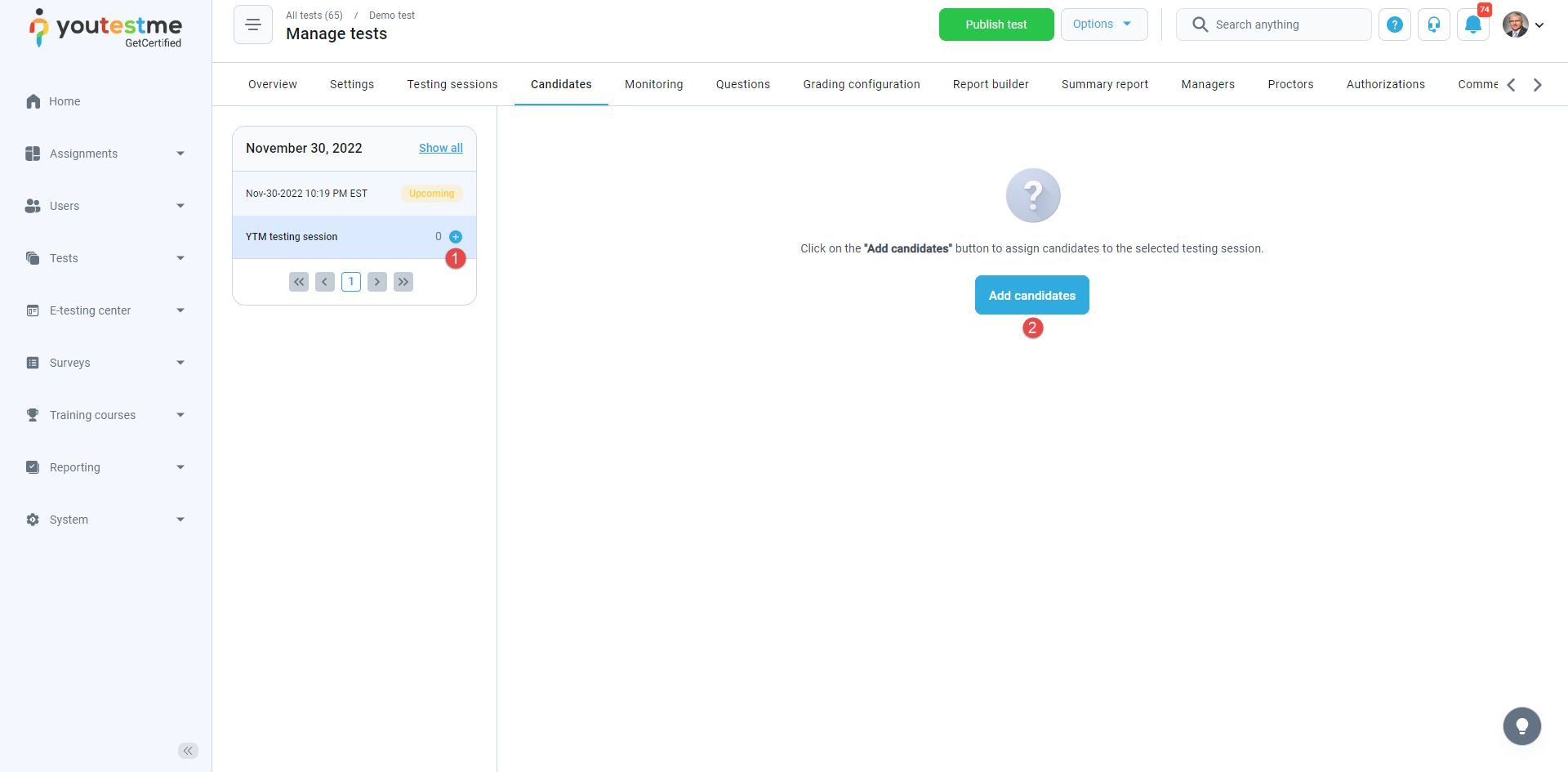Click the headset support icon
This screenshot has width=1568, height=772.
click(x=1433, y=25)
